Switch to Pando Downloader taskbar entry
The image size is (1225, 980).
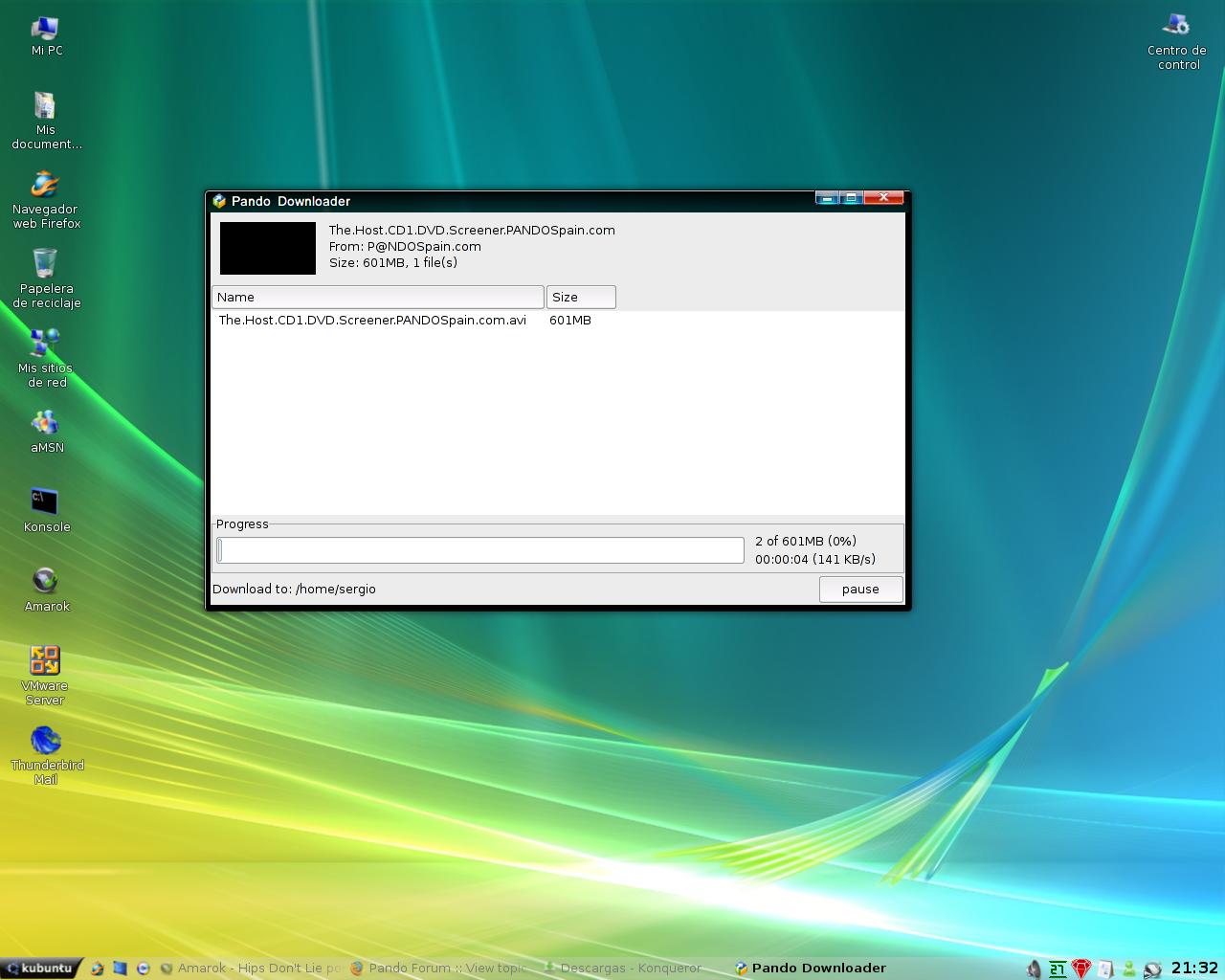812,969
